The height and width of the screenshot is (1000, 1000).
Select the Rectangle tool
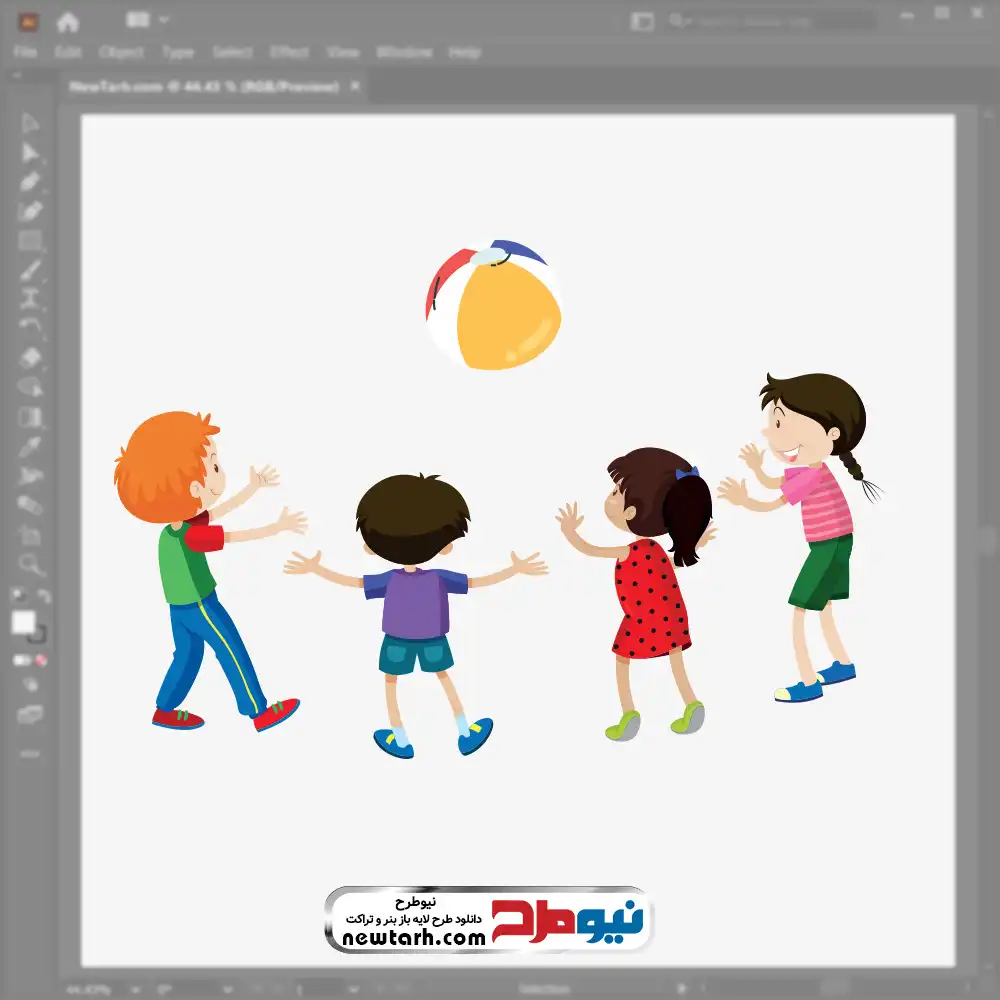point(30,240)
